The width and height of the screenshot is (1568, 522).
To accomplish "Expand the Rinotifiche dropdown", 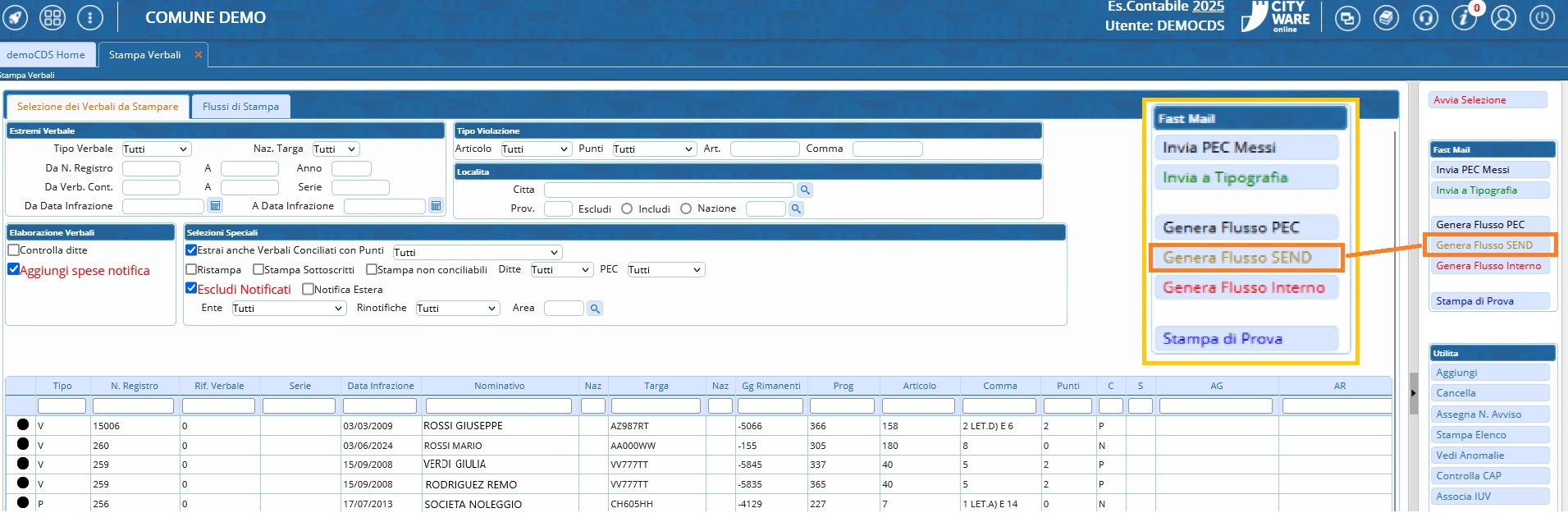I will tap(457, 309).
